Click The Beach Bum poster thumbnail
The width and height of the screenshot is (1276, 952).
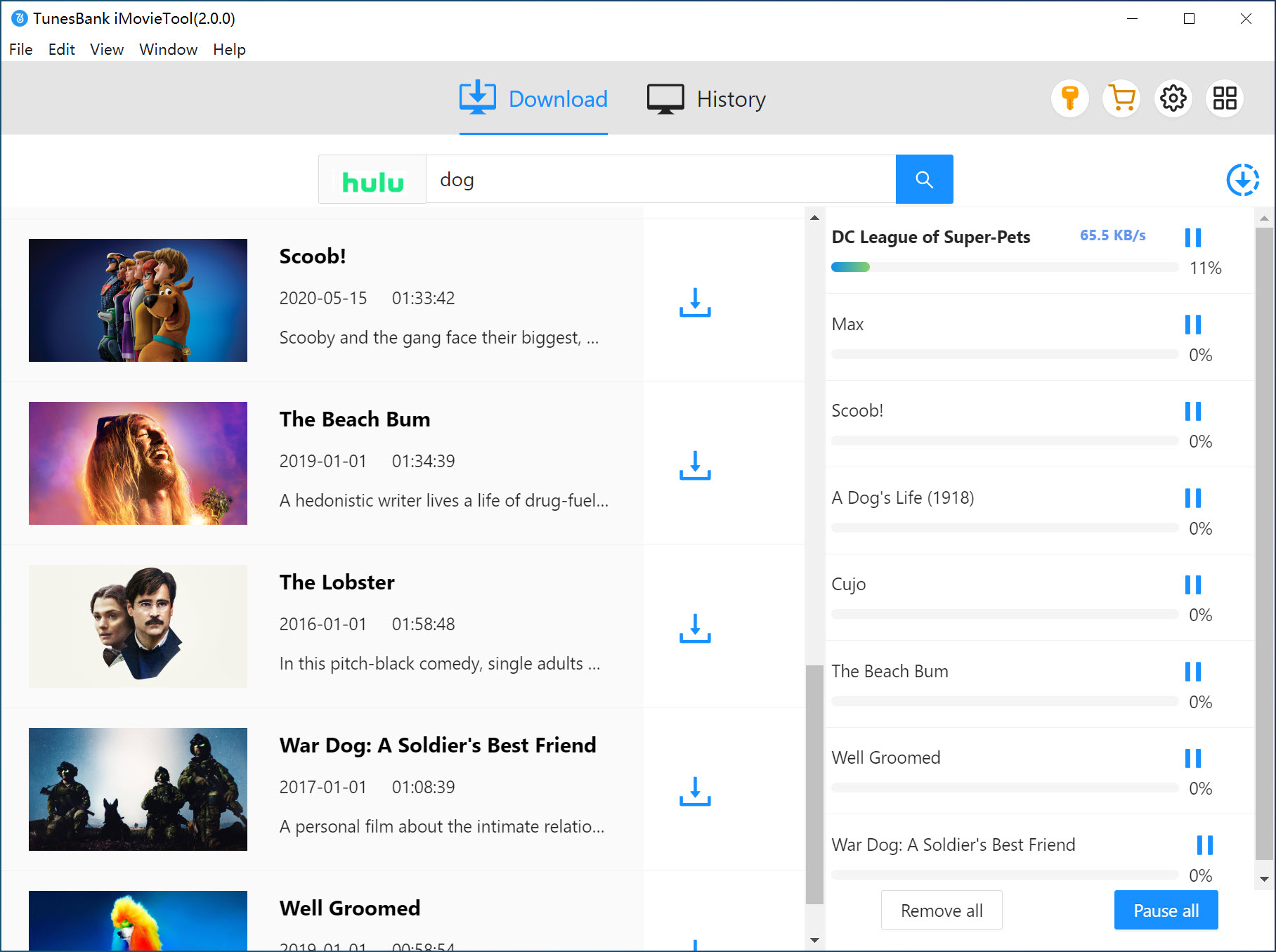coord(138,463)
